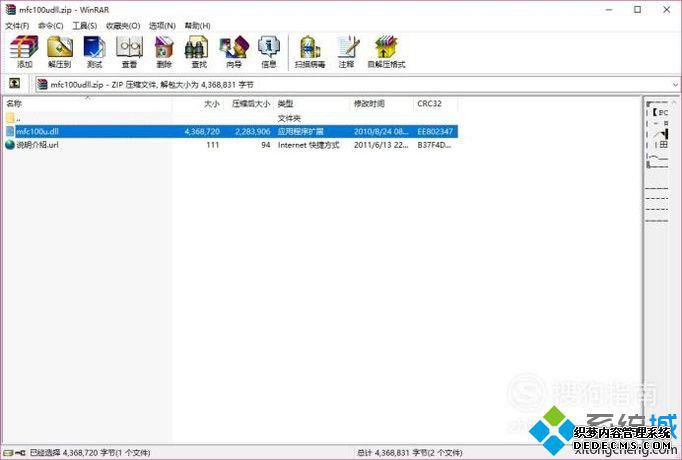682x460 pixels.
Task: Click the CRC value EE802347
Action: pos(435,131)
